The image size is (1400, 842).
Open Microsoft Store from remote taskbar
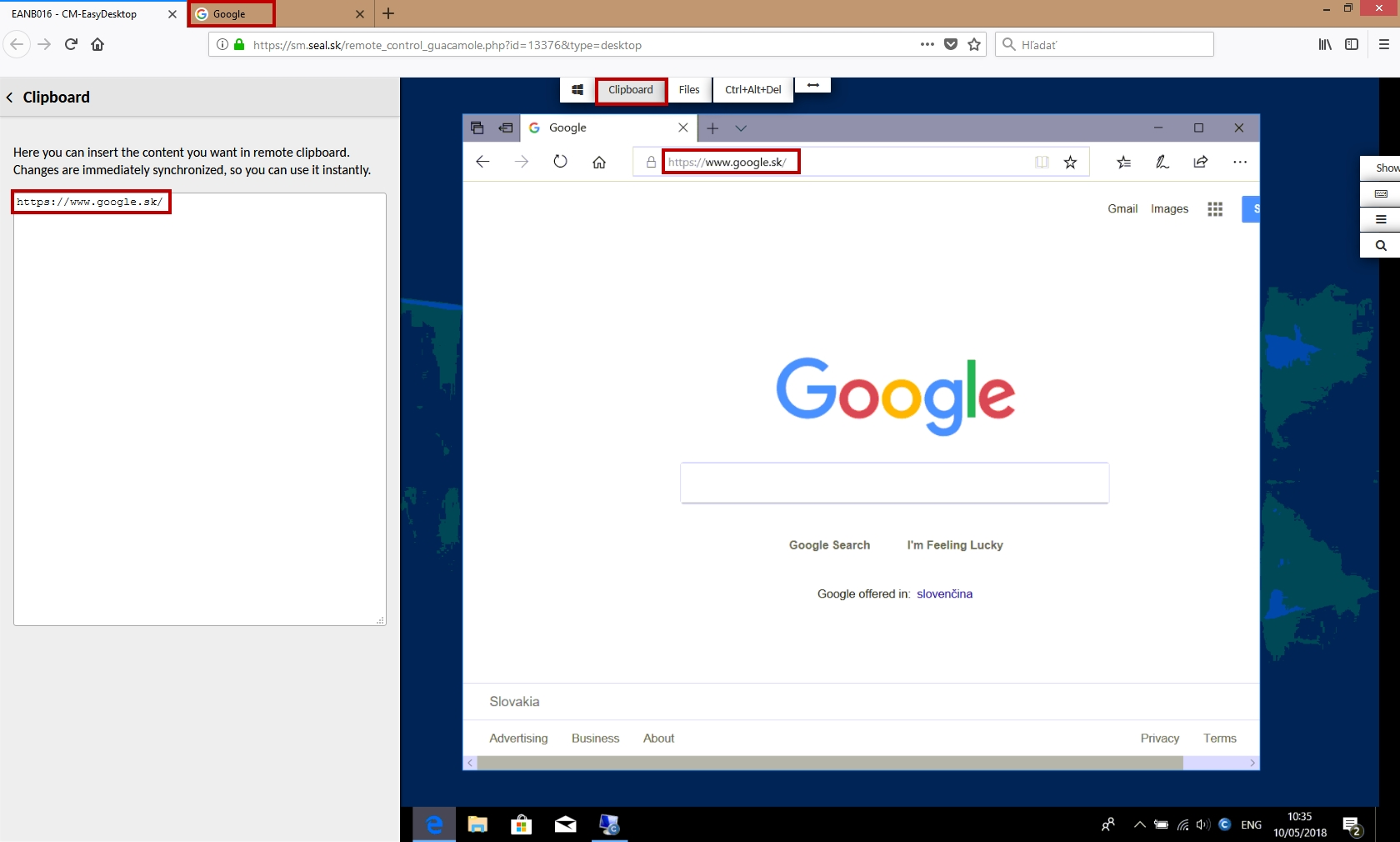click(522, 824)
